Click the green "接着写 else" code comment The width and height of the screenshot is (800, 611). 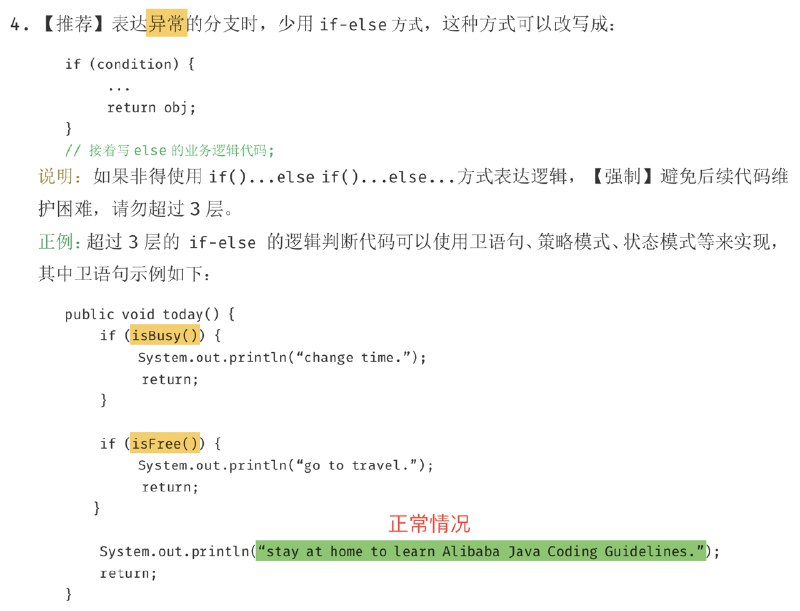click(168, 150)
